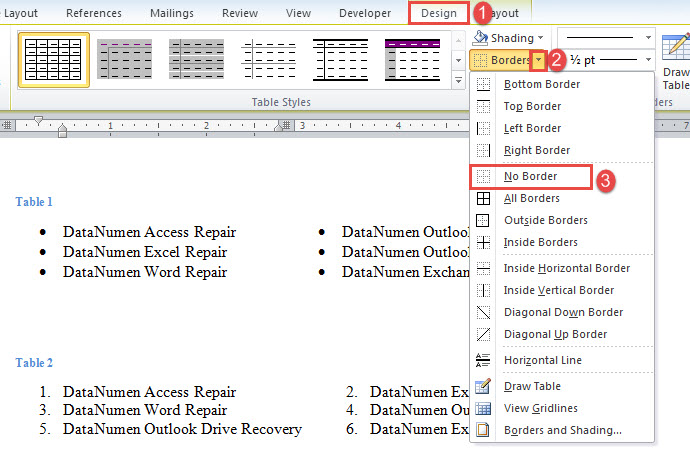The image size is (690, 464).
Task: Open the Page Layout tab
Action: (18, 13)
